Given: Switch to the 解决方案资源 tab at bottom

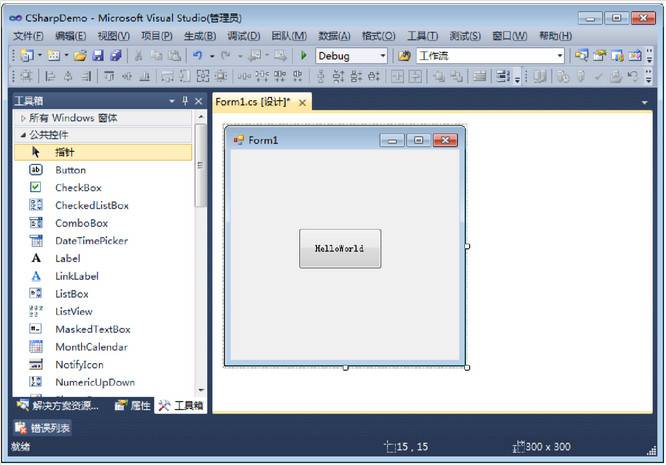Looking at the screenshot, I should (x=58, y=406).
